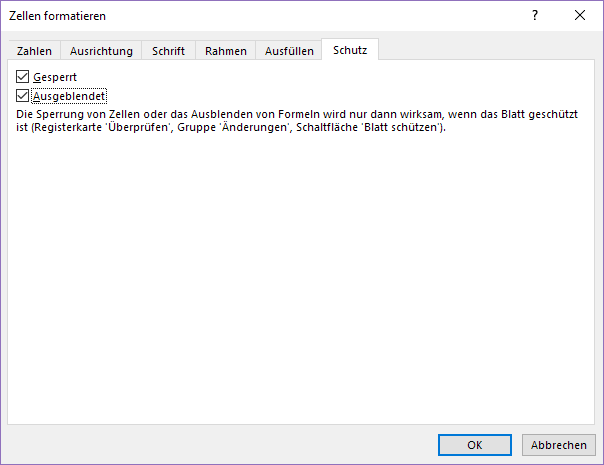Image resolution: width=604 pixels, height=465 pixels.
Task: Click the question mark help icon
Action: click(535, 15)
